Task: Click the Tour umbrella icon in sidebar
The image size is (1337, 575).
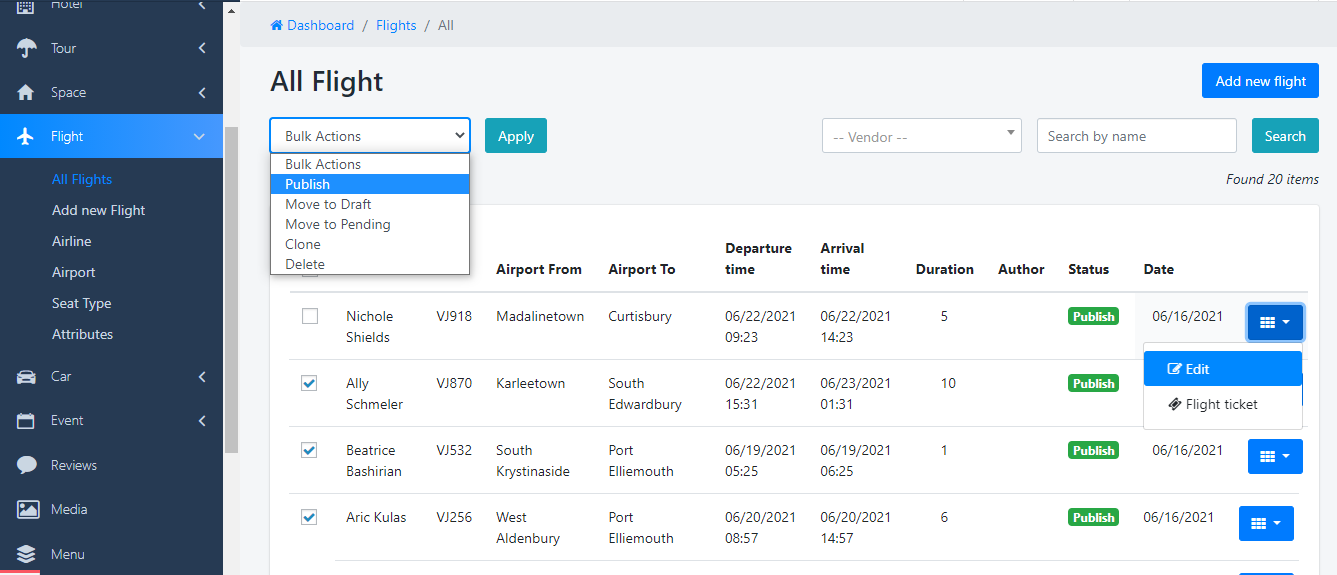Action: point(27,48)
